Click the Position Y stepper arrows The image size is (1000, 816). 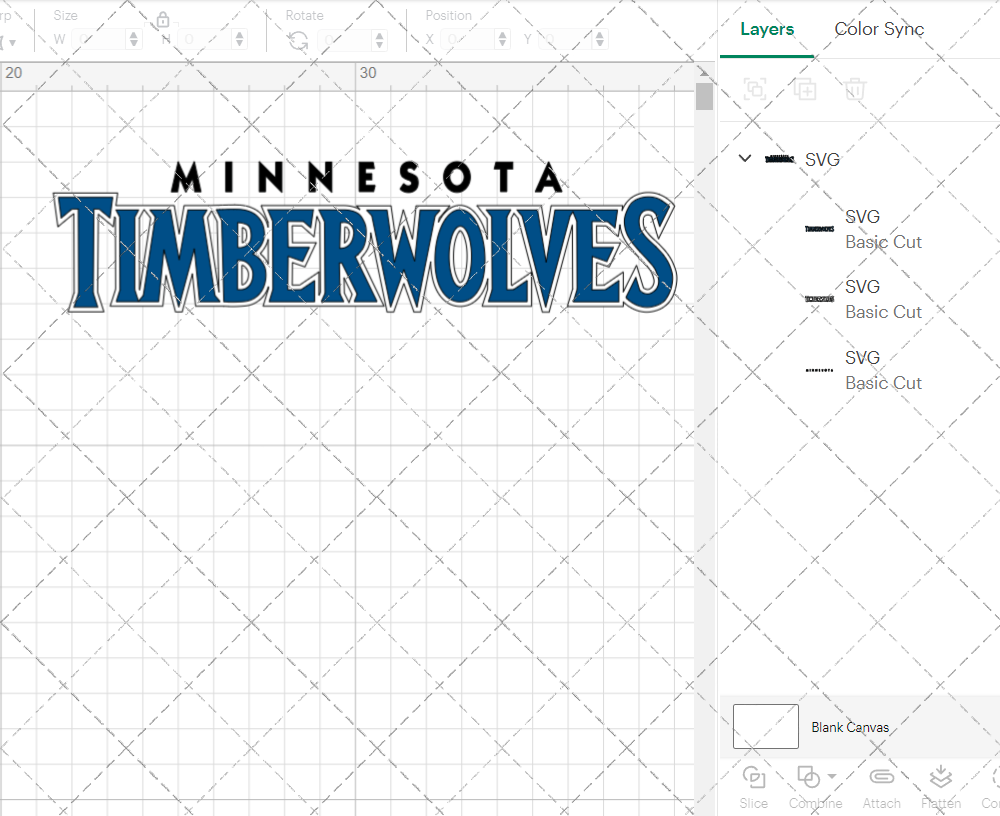(599, 40)
